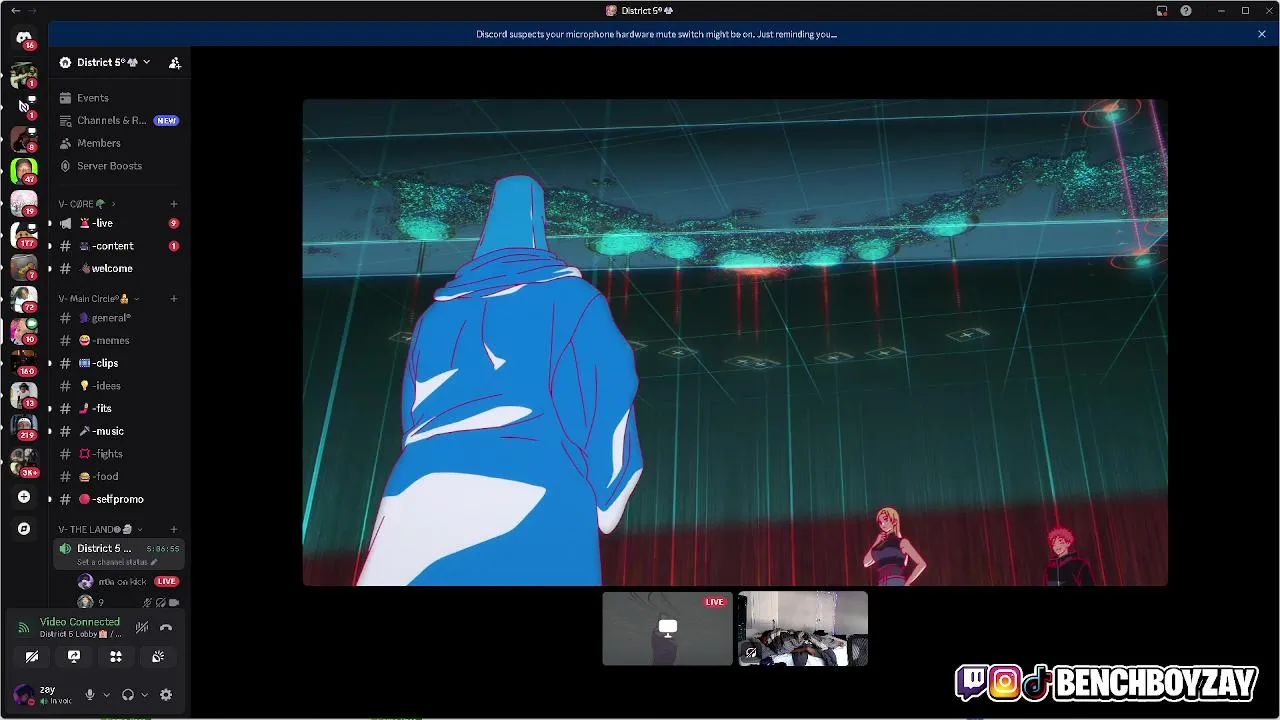Click the invite people icon beside District 5
This screenshot has height=720, width=1280.
coord(175,62)
